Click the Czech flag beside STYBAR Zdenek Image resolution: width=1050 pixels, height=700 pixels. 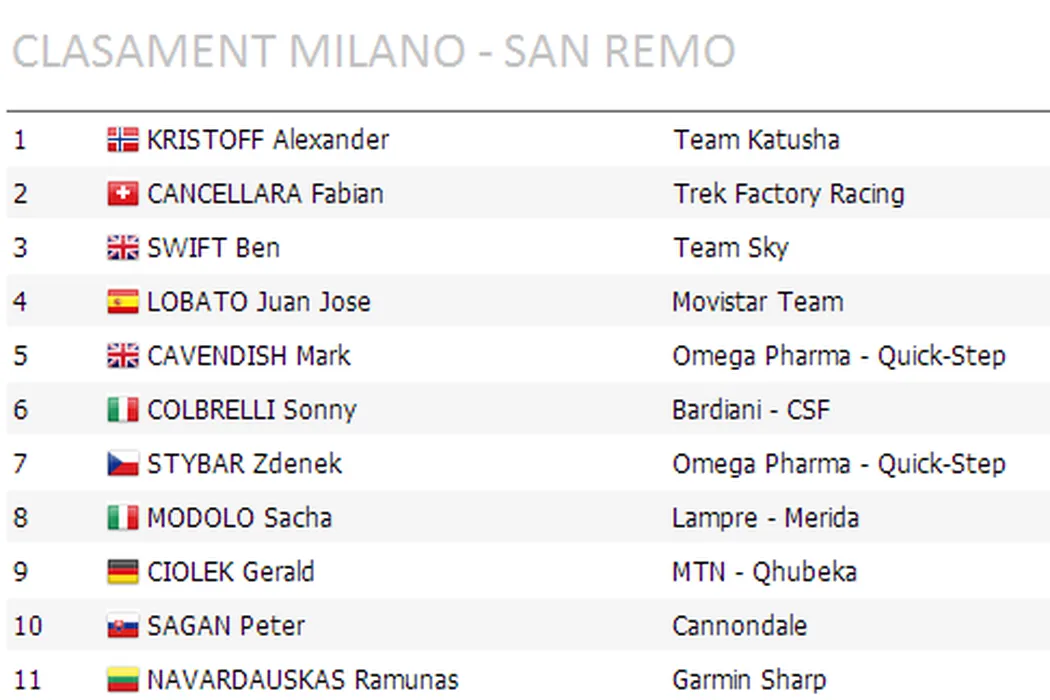pyautogui.click(x=122, y=464)
